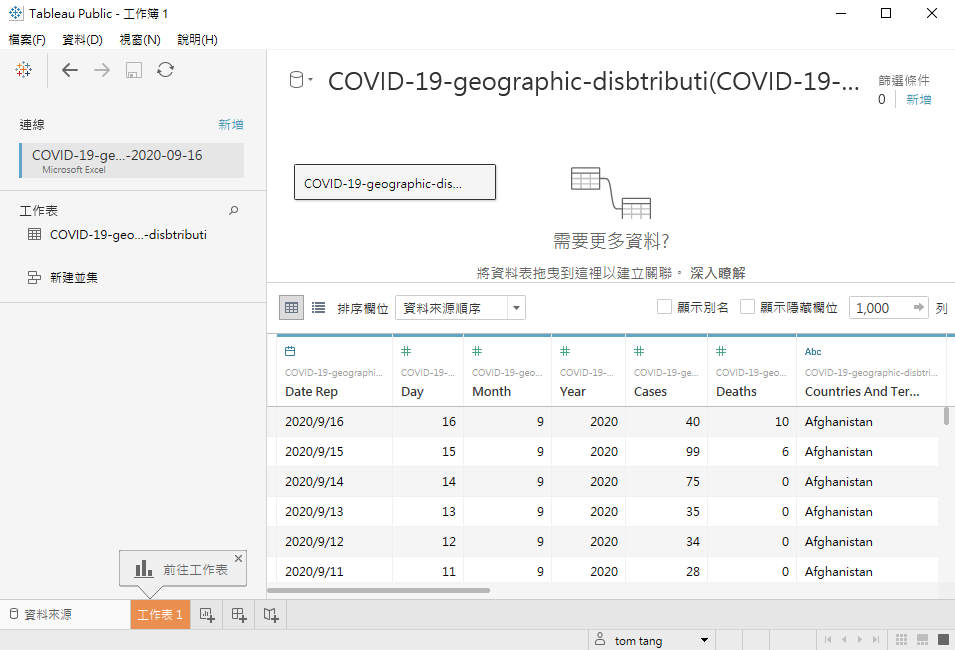The height and width of the screenshot is (650, 955).
Task: Maximize the Tableau Public window
Action: [x=886, y=13]
